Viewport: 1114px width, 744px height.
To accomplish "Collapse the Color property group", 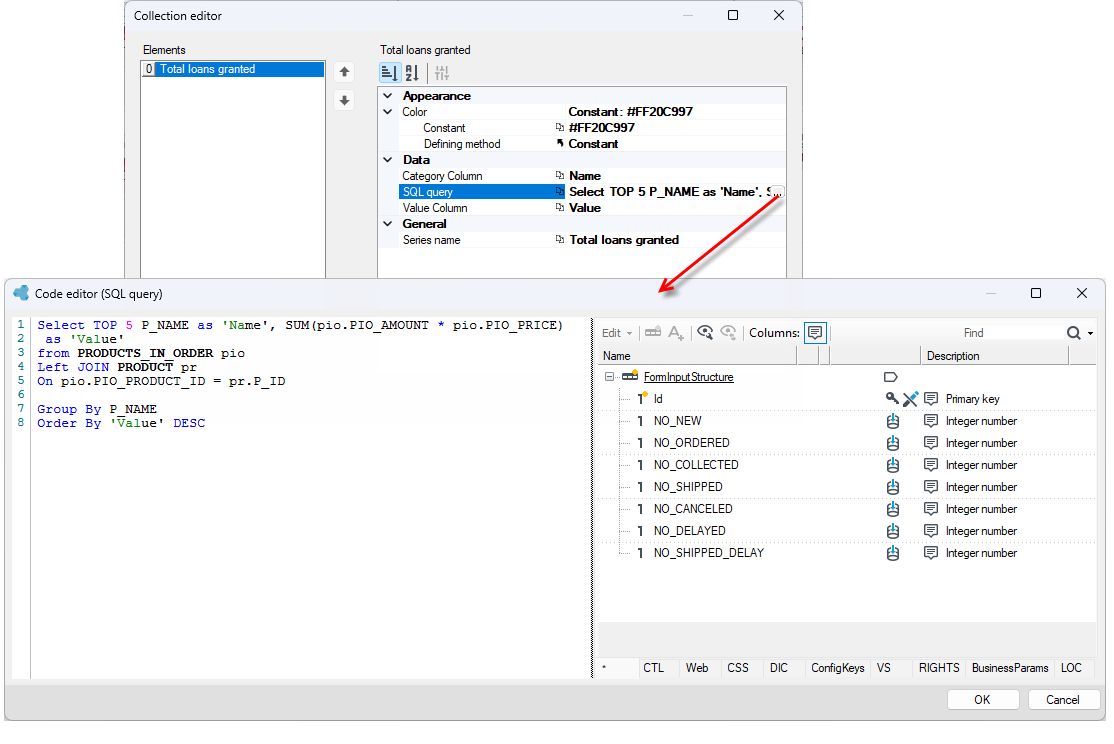I will pyautogui.click(x=388, y=112).
